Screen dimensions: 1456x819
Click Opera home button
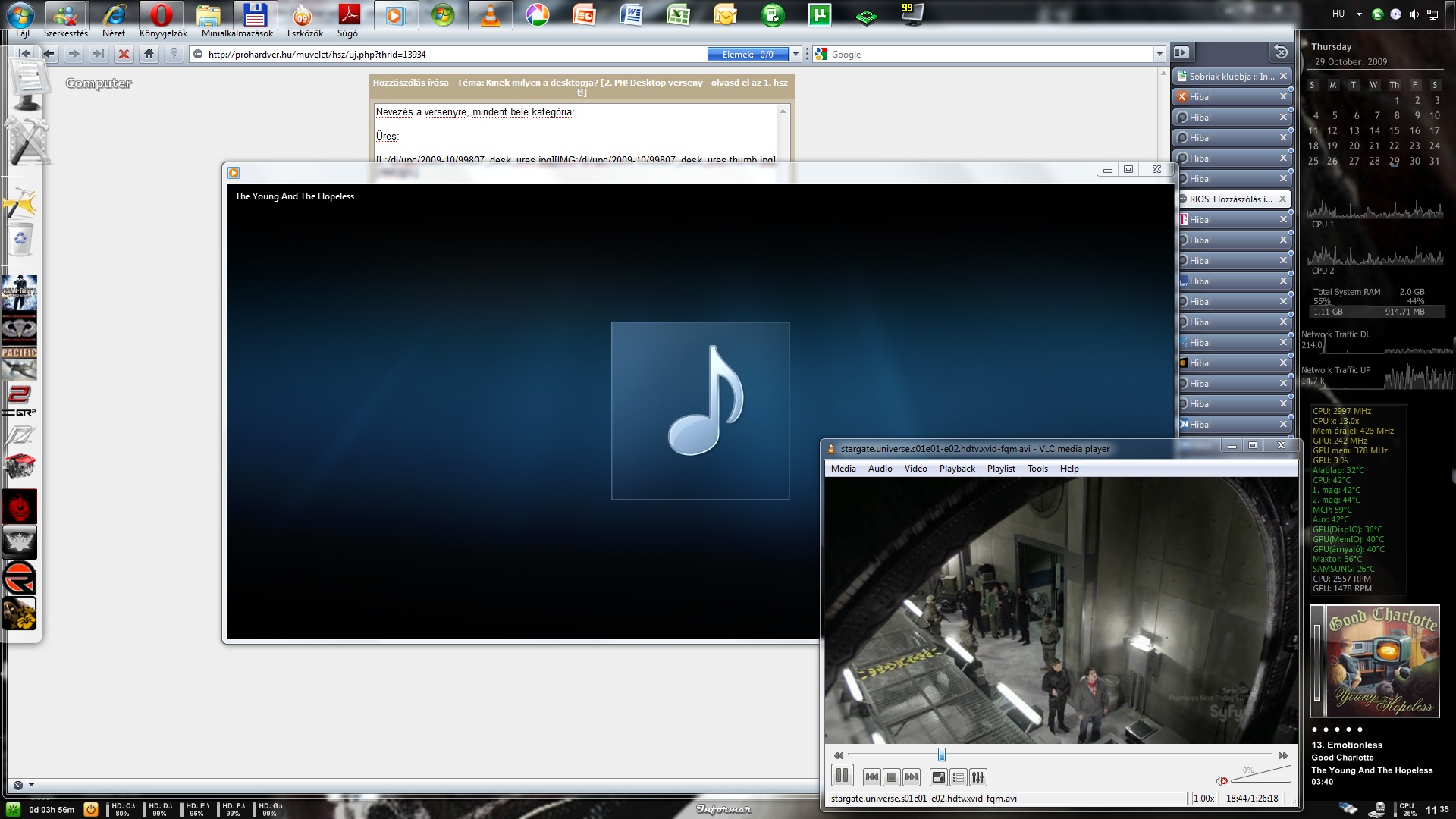(x=149, y=54)
